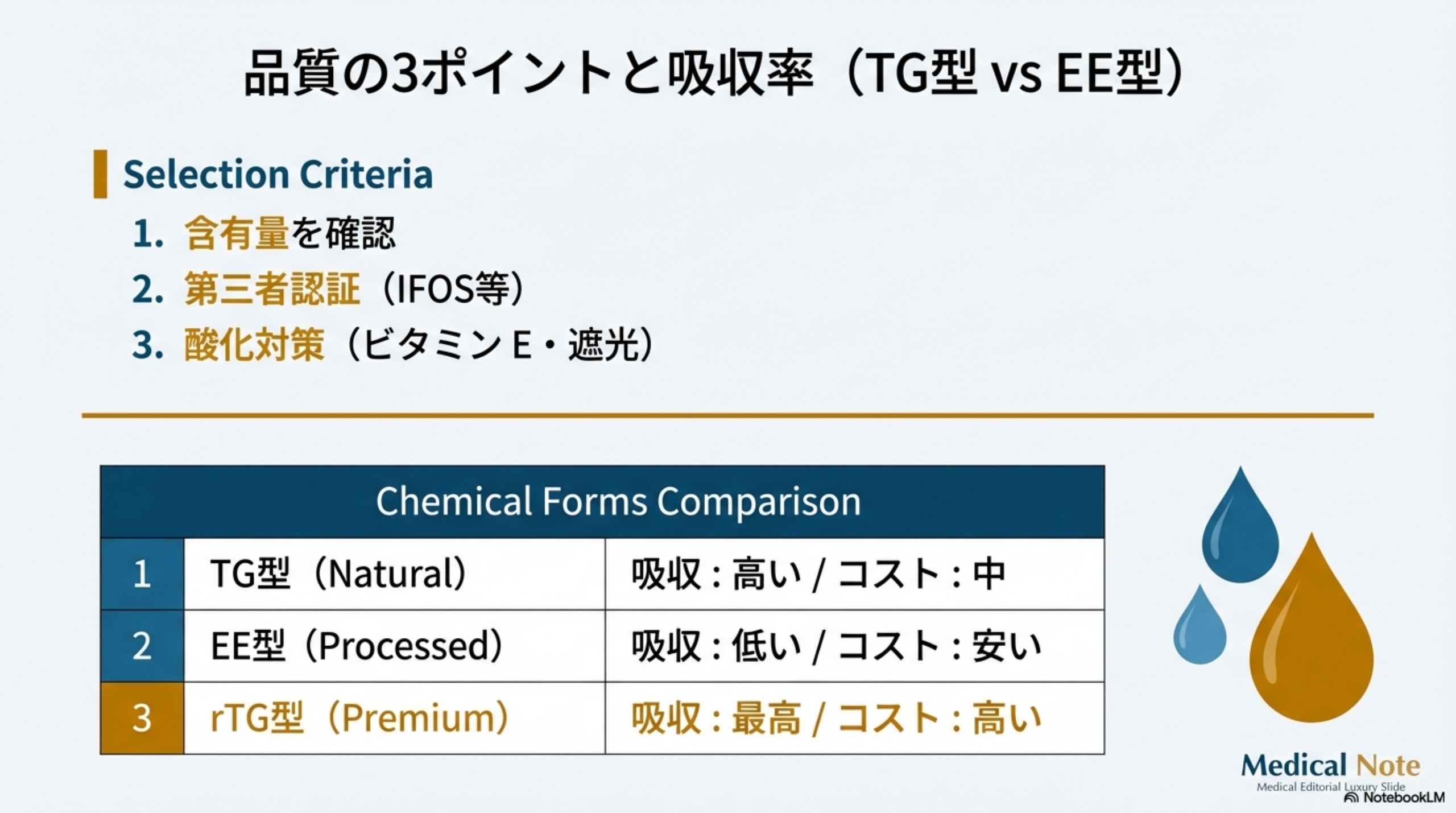Select the blue number 1 table cell
Viewport: 1456px width, 813px height.
tap(142, 574)
